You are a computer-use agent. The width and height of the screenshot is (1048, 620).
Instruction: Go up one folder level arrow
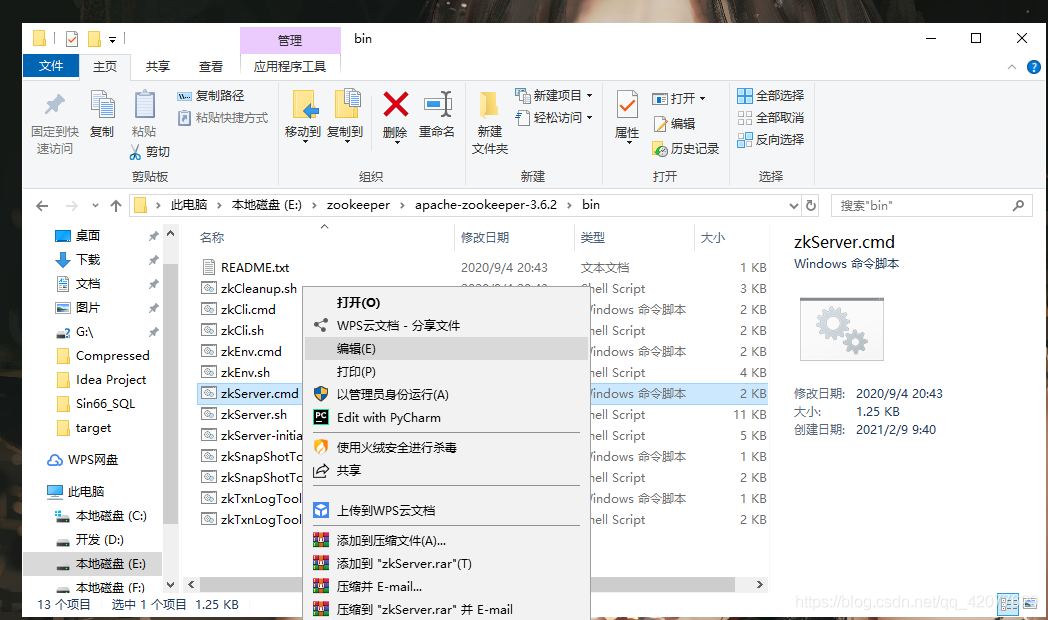(x=116, y=206)
